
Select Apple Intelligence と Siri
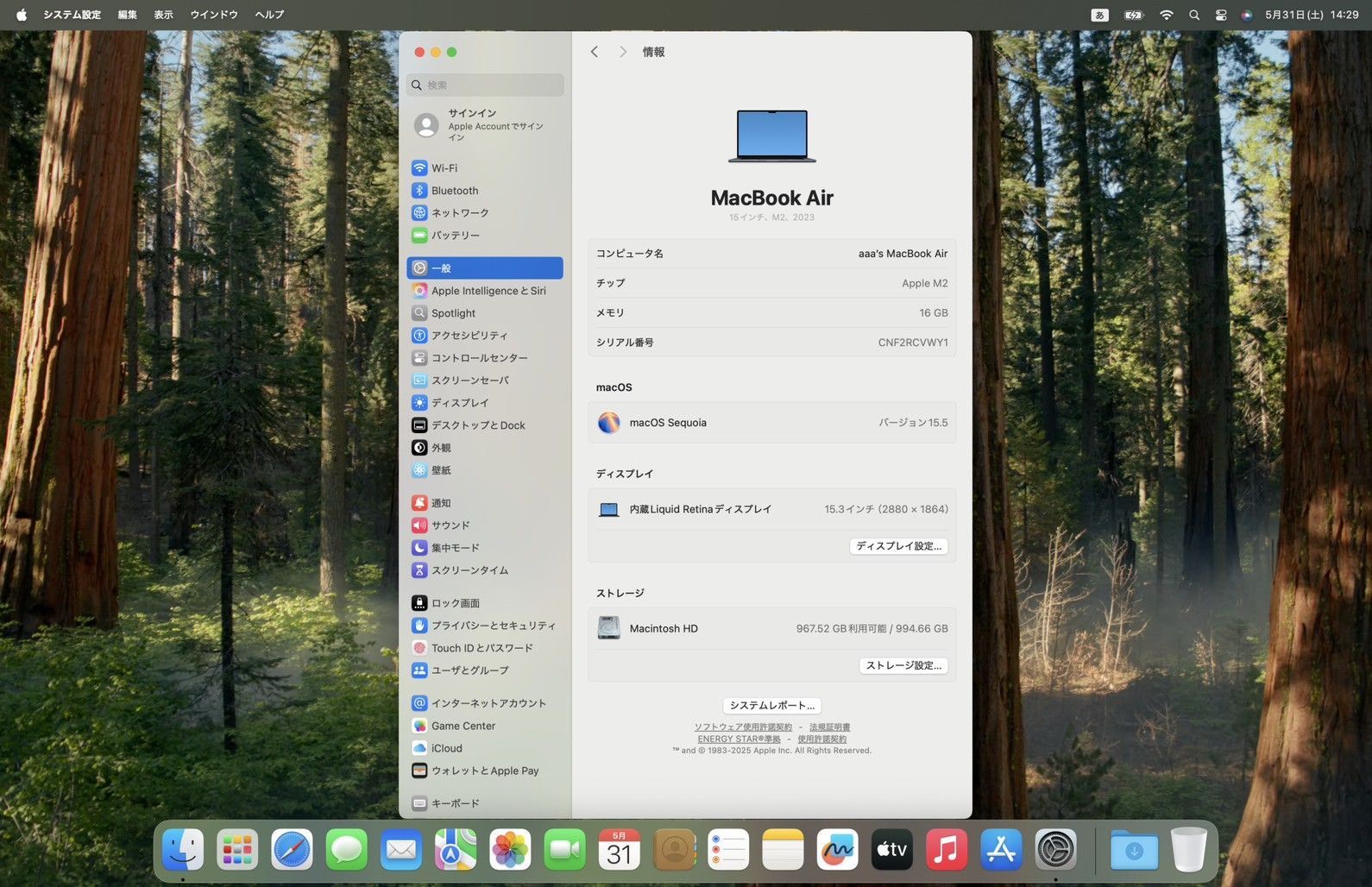[x=484, y=291]
